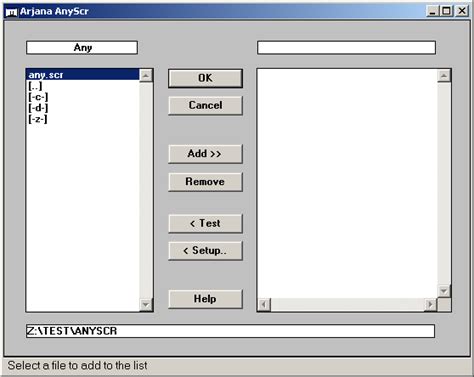
Task: Open the Help button
Action: [x=205, y=299]
